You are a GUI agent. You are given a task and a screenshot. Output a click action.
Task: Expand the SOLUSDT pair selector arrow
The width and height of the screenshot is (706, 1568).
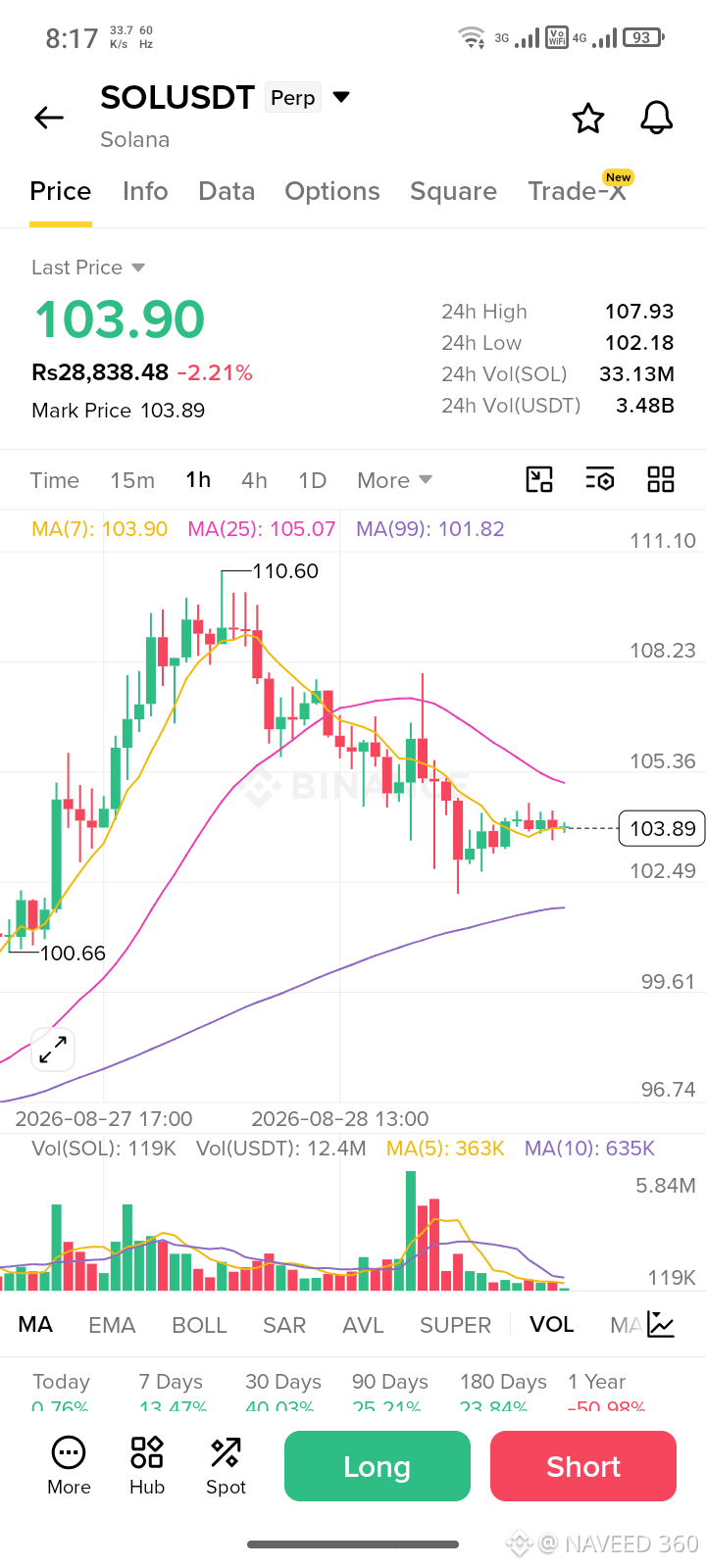click(x=341, y=97)
